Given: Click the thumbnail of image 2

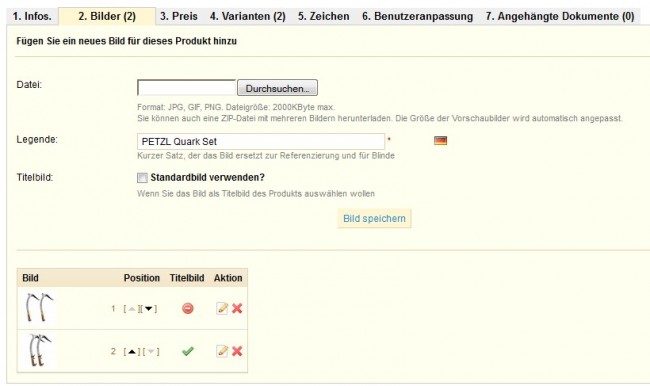Looking at the screenshot, I should click(39, 350).
